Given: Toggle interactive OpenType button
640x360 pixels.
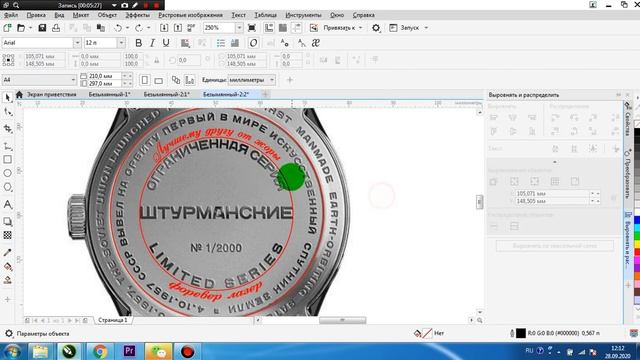Looking at the screenshot, I should pyautogui.click(x=253, y=43).
